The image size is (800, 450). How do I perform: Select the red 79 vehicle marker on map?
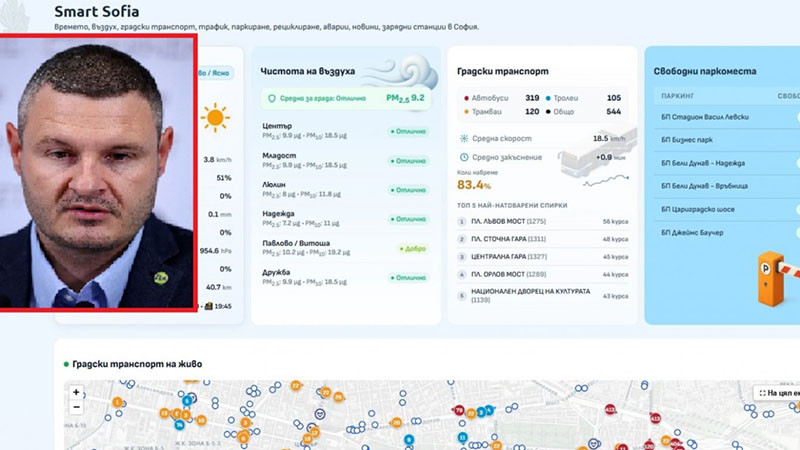coord(459,410)
